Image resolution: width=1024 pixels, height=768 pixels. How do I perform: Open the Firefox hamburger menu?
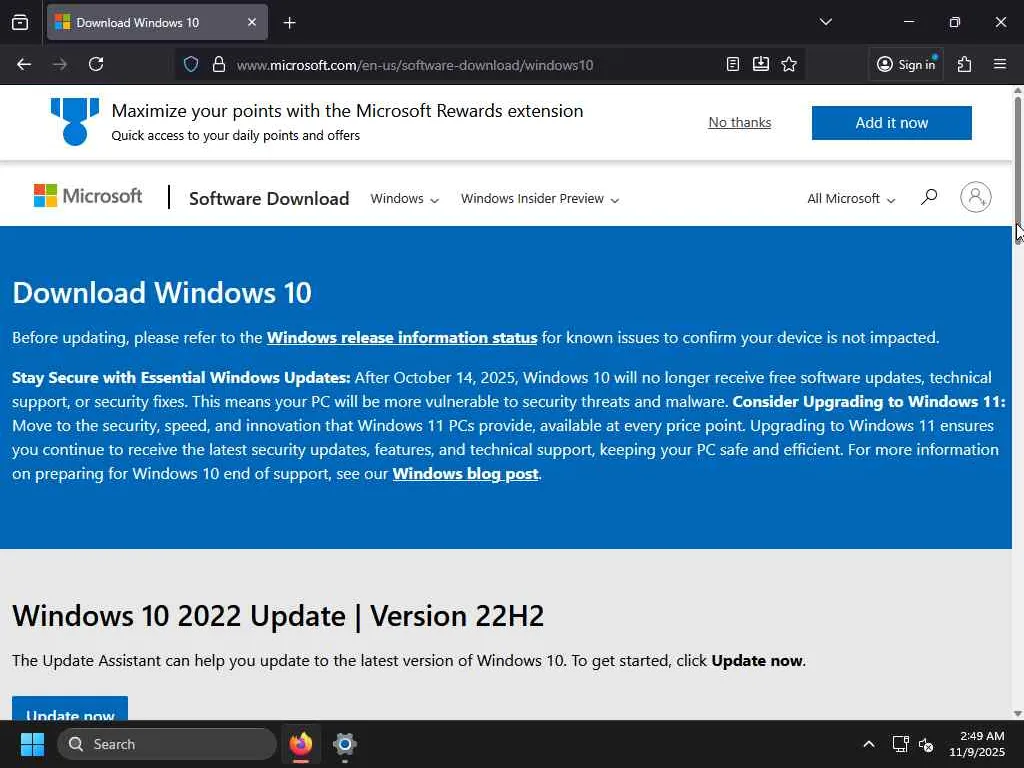pyautogui.click(x=1000, y=64)
